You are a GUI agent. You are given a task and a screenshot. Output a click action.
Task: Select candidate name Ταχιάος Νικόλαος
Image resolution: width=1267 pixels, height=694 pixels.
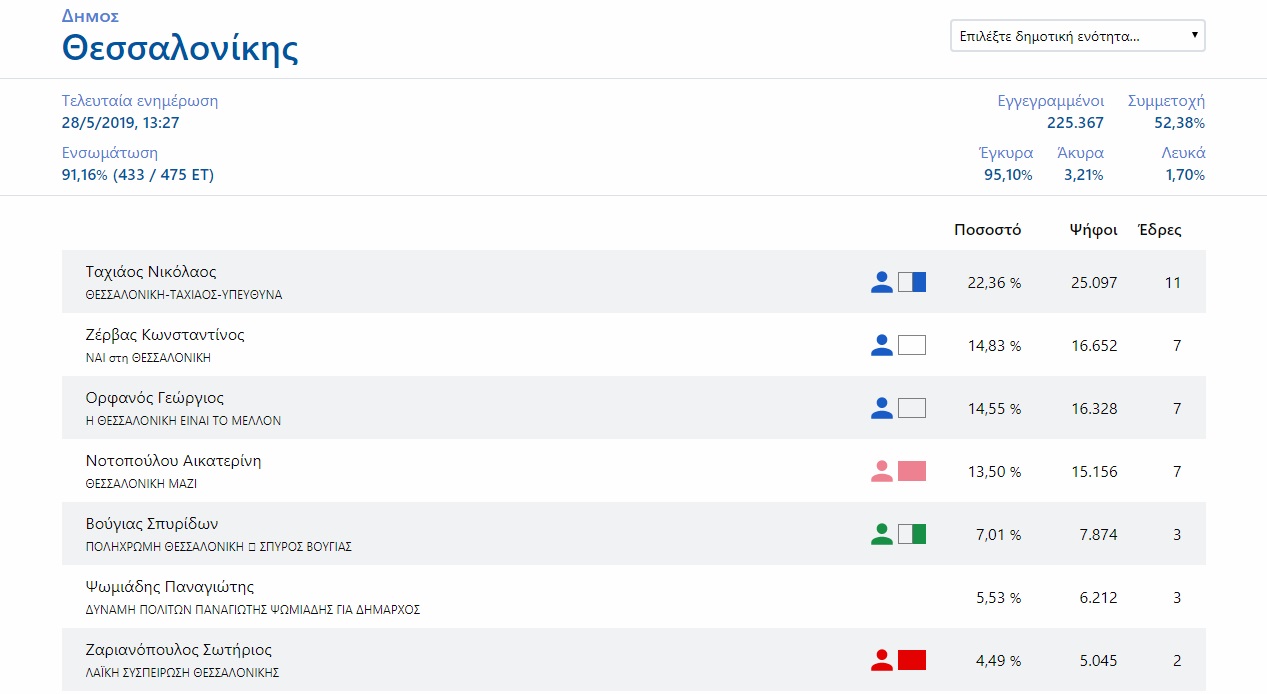[151, 272]
